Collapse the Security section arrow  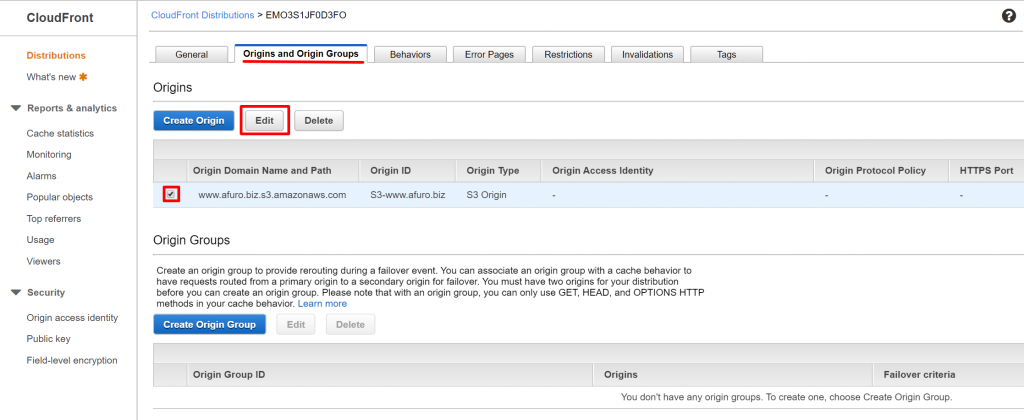[16, 293]
